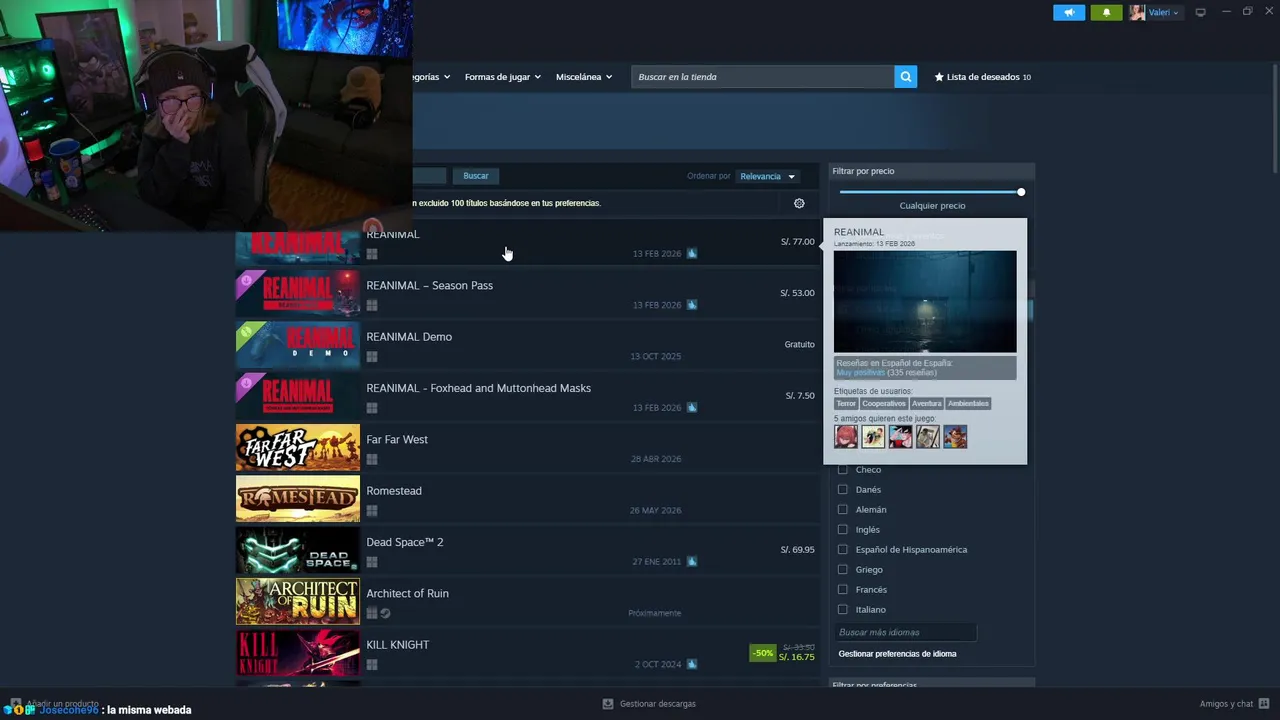Expand the partially hidden Categorías menu

431,77
